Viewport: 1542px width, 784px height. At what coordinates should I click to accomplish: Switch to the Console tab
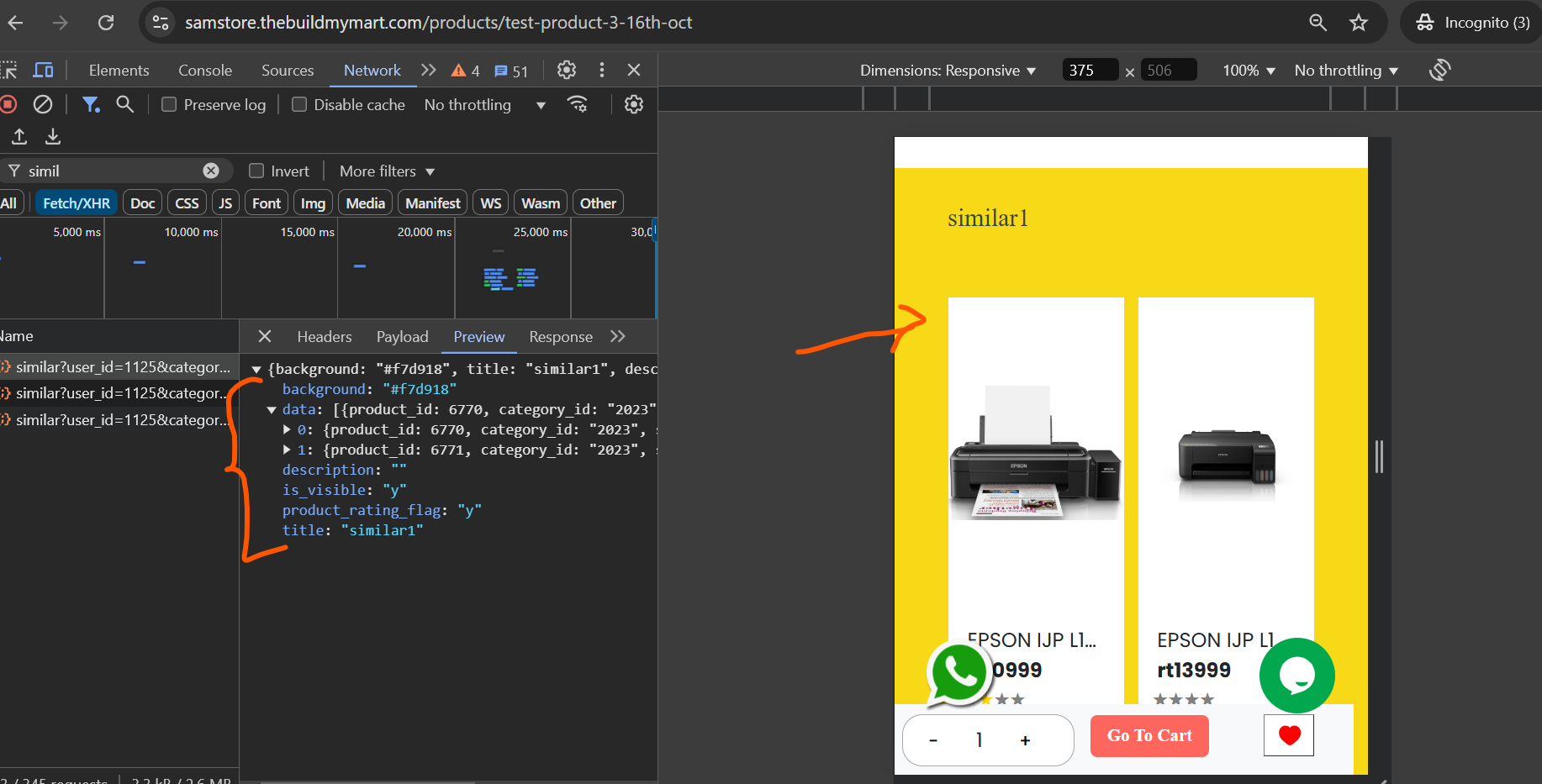click(x=205, y=71)
